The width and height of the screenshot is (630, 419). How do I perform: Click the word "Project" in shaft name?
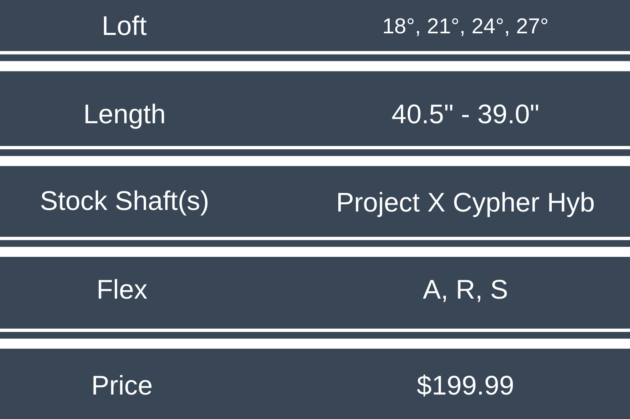(x=374, y=203)
